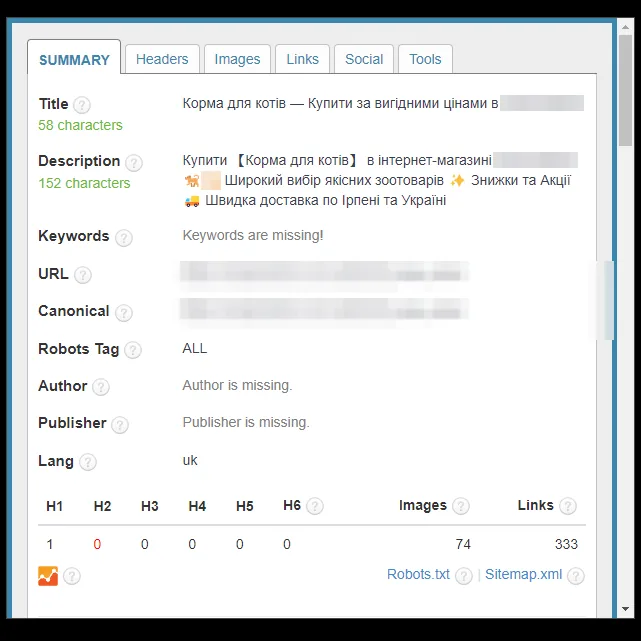Open the help icon next to Links count
Image resolution: width=641 pixels, height=641 pixels.
coord(568,506)
